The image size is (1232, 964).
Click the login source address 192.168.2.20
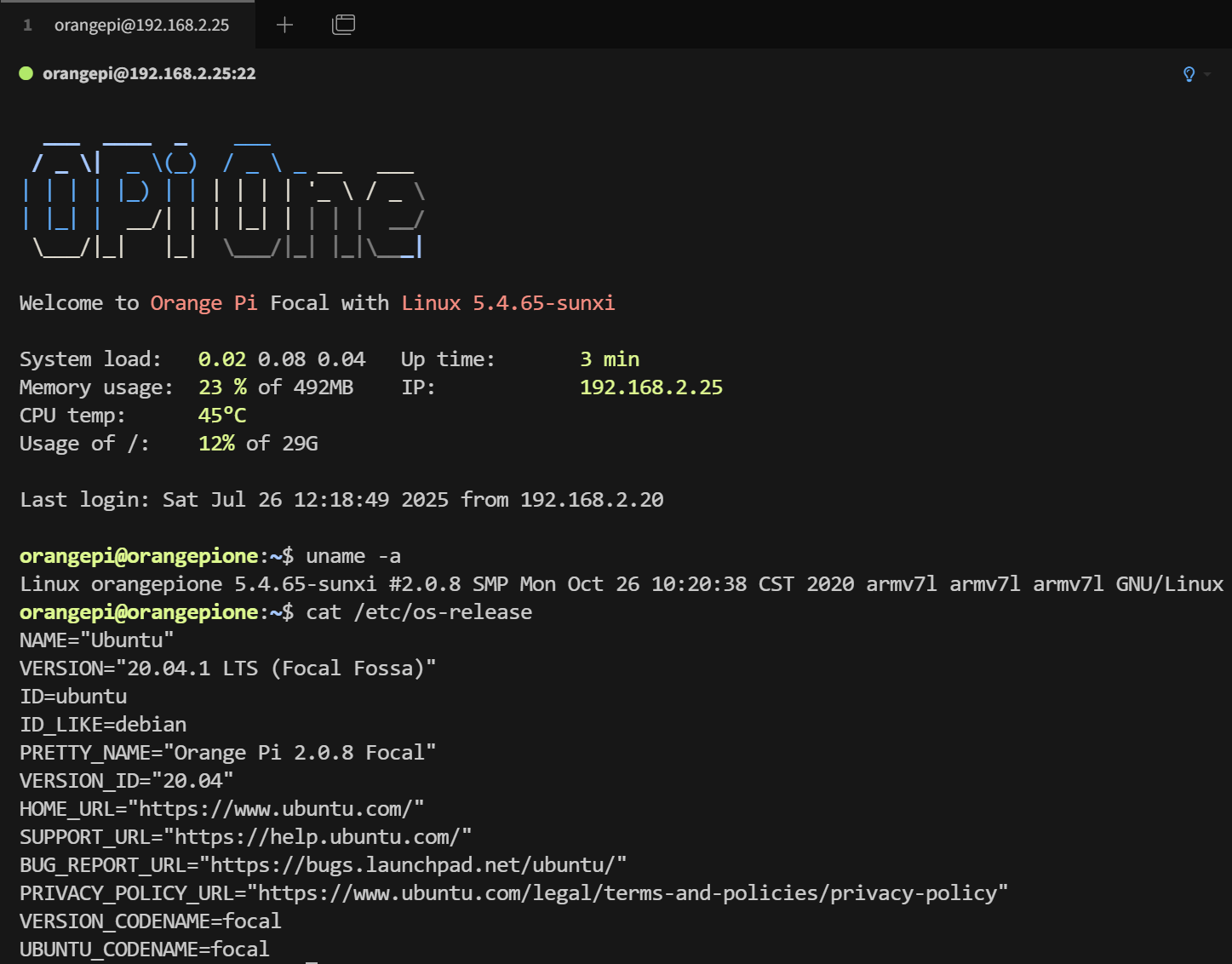point(592,500)
